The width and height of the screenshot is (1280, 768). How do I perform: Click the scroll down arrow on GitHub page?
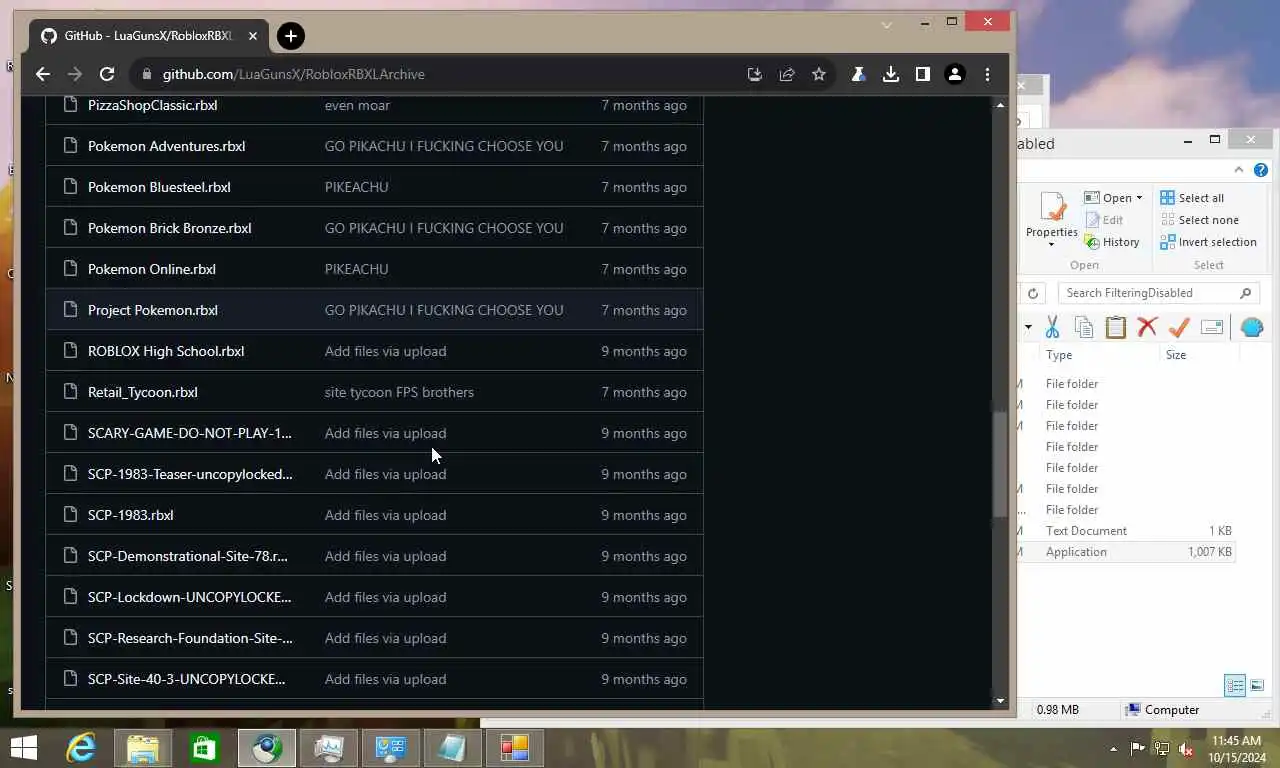[x=999, y=701]
